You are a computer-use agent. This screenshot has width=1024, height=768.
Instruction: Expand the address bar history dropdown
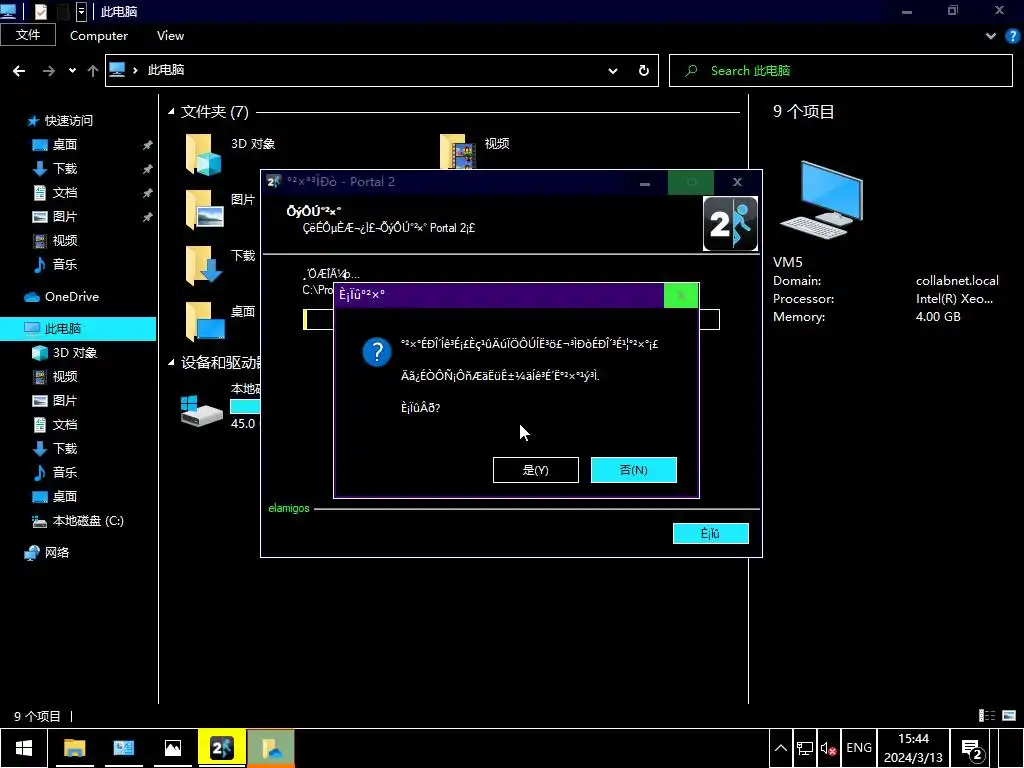pyautogui.click(x=613, y=71)
